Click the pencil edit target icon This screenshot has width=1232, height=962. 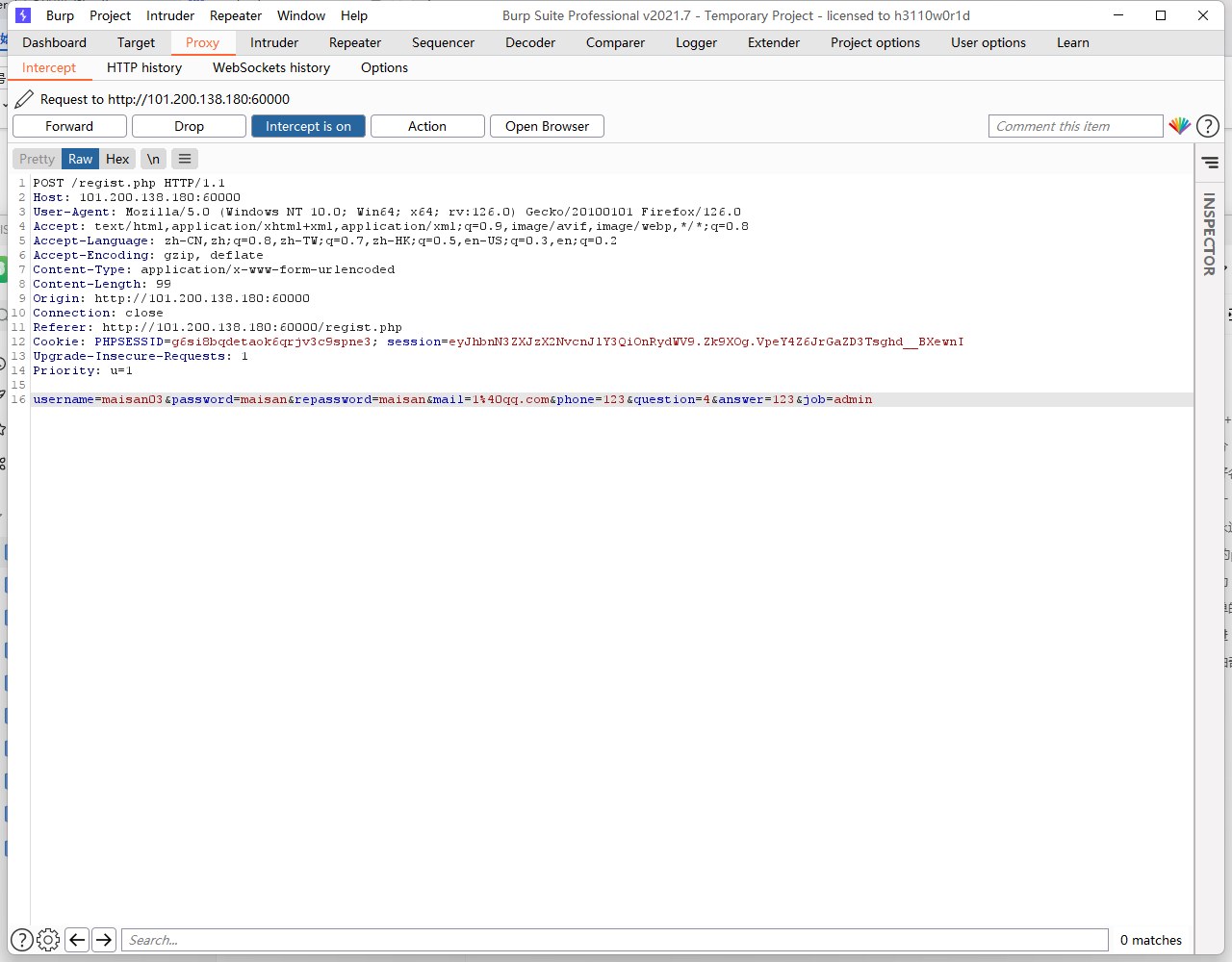pyautogui.click(x=24, y=99)
